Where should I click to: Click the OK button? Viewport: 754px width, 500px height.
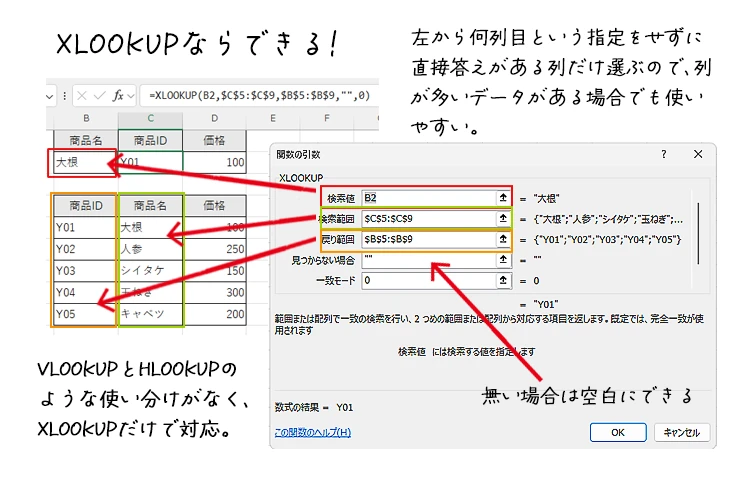click(x=618, y=433)
